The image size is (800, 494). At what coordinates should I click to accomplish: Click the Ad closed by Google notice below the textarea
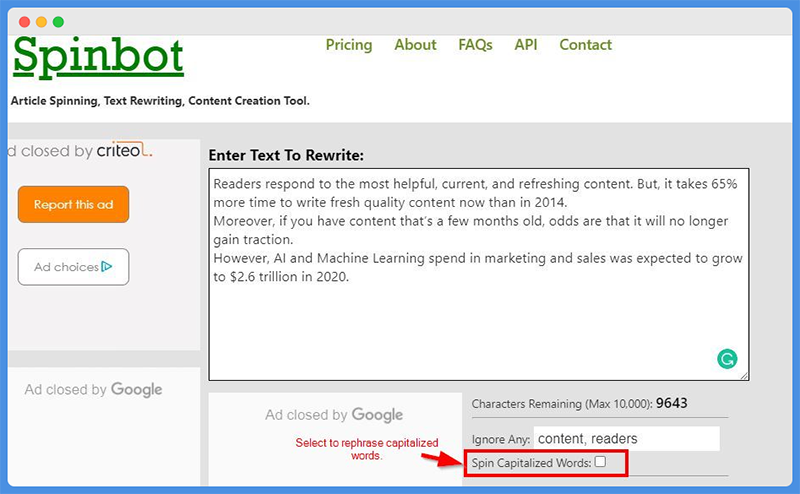334,414
